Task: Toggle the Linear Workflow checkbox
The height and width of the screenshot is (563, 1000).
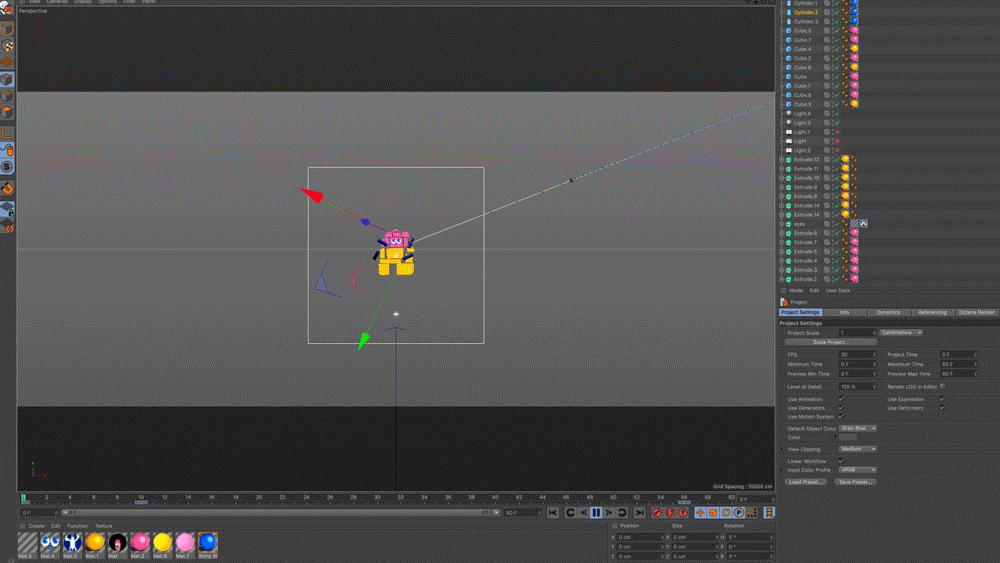Action: coord(841,461)
